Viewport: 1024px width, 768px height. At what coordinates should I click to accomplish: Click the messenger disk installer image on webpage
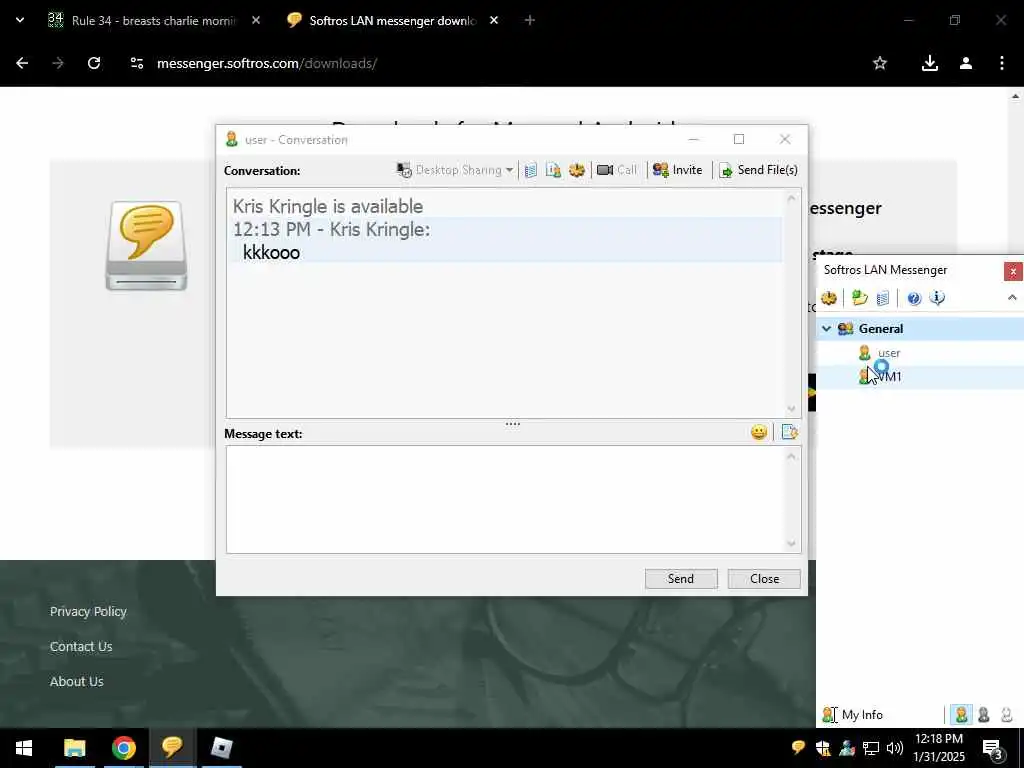pos(146,246)
